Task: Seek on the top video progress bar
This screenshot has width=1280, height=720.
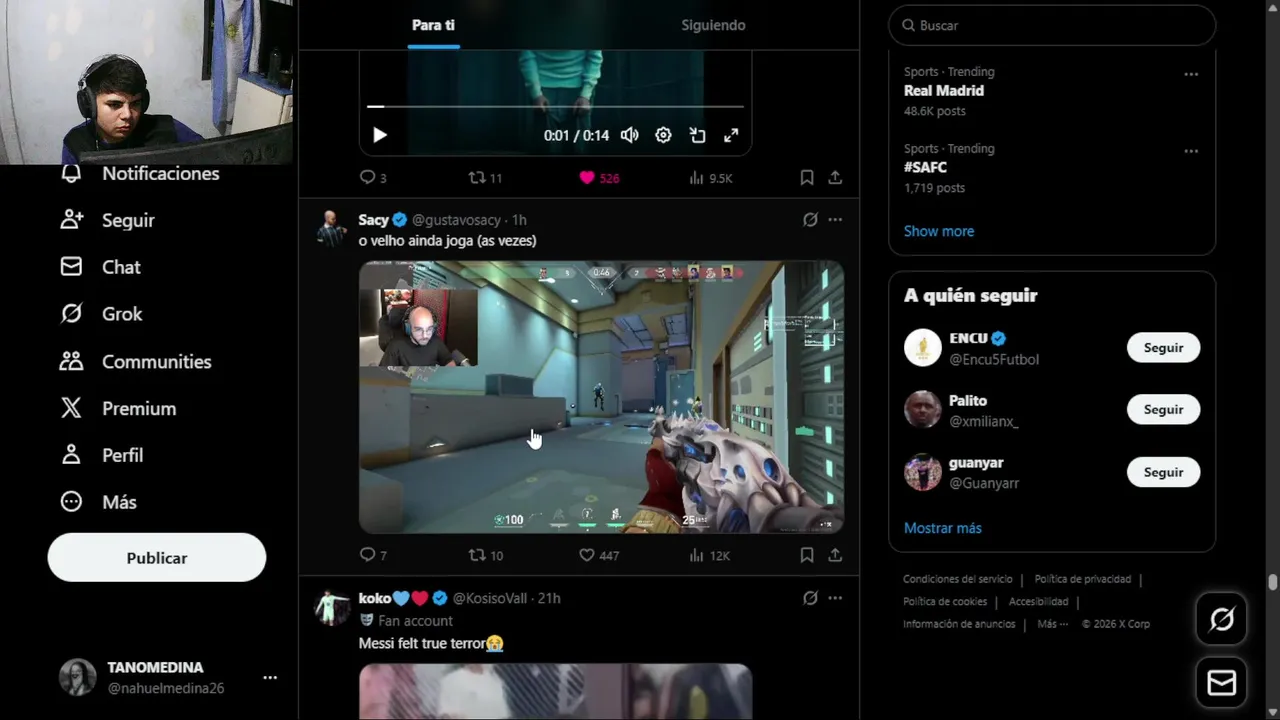Action: tap(555, 106)
